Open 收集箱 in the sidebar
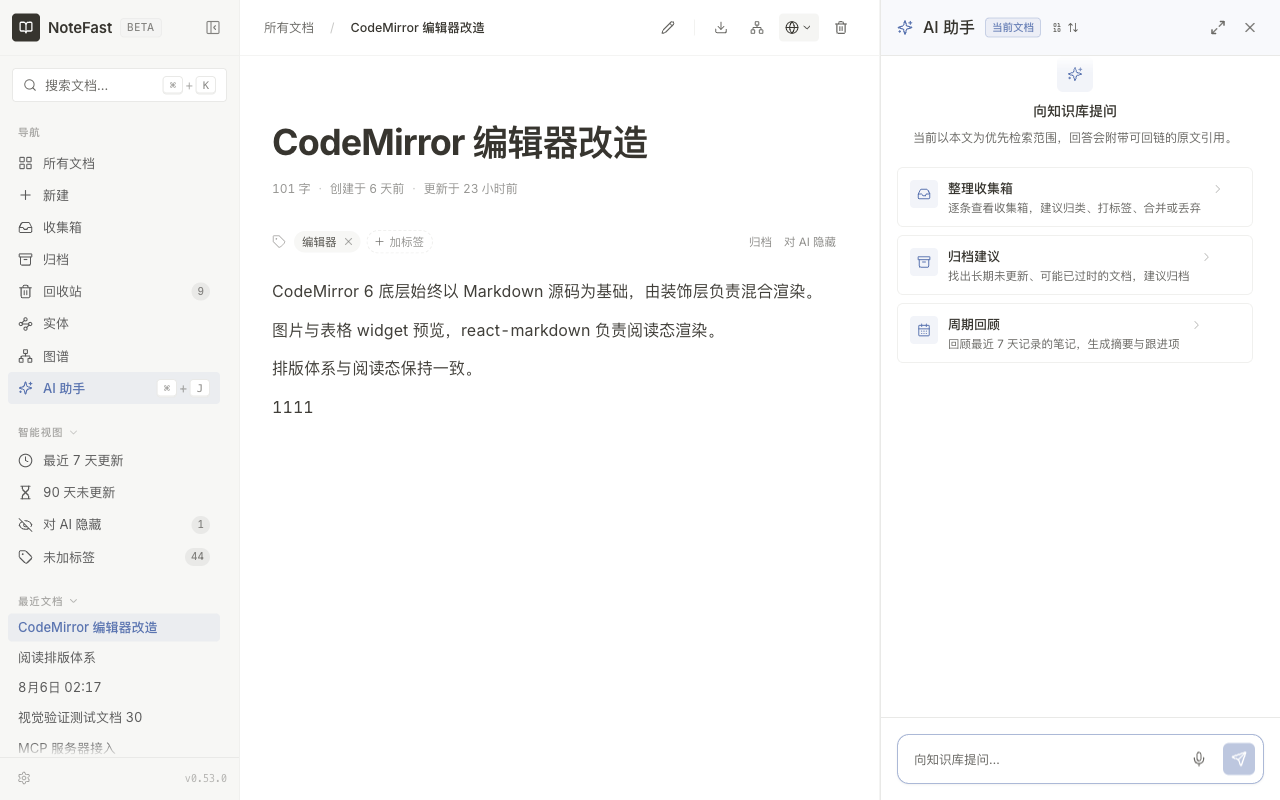Screen dimensions: 1280x800 [114, 227]
